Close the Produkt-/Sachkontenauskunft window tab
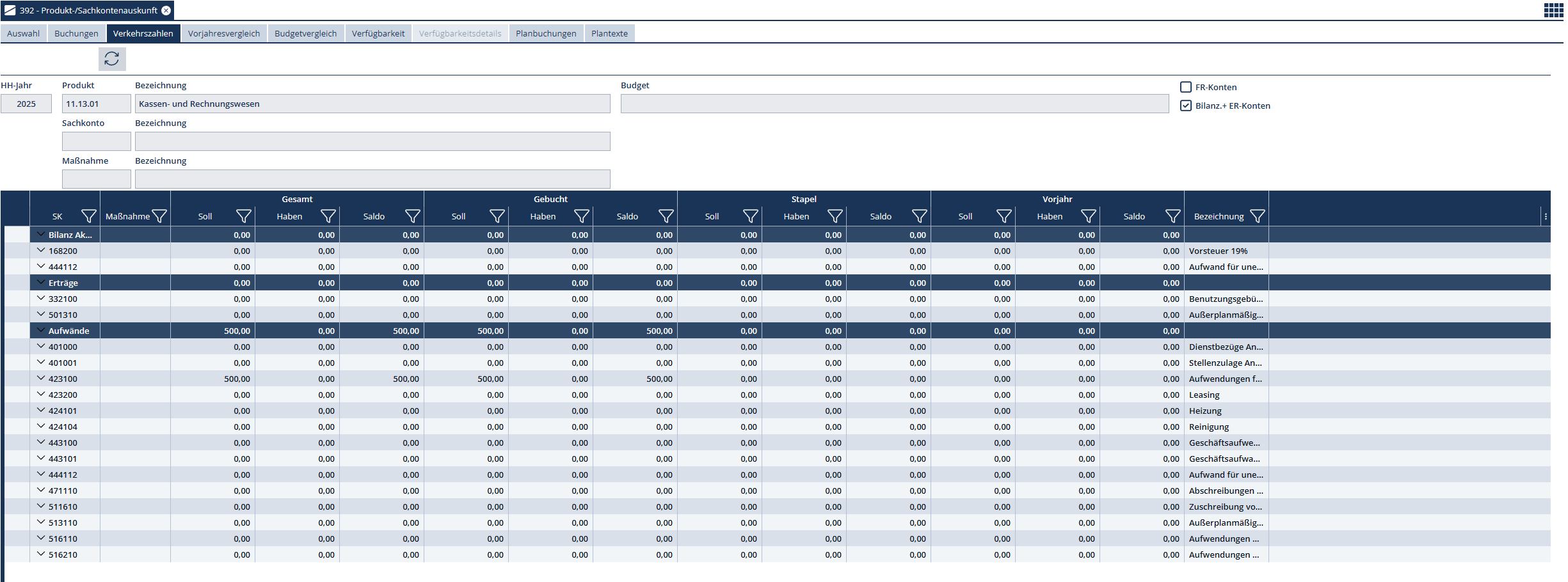The image size is (1568, 582). (x=166, y=10)
